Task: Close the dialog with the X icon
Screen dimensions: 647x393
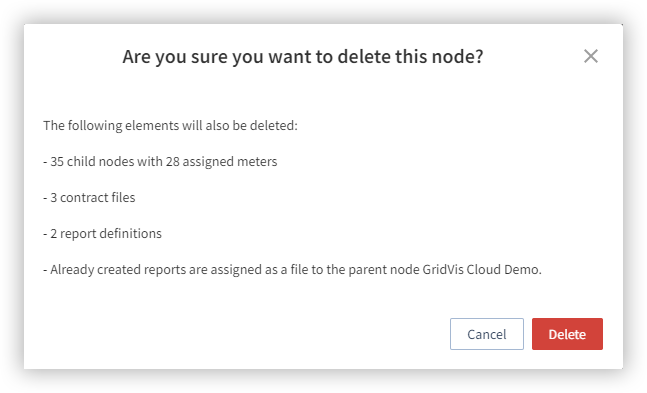Action: click(x=590, y=56)
